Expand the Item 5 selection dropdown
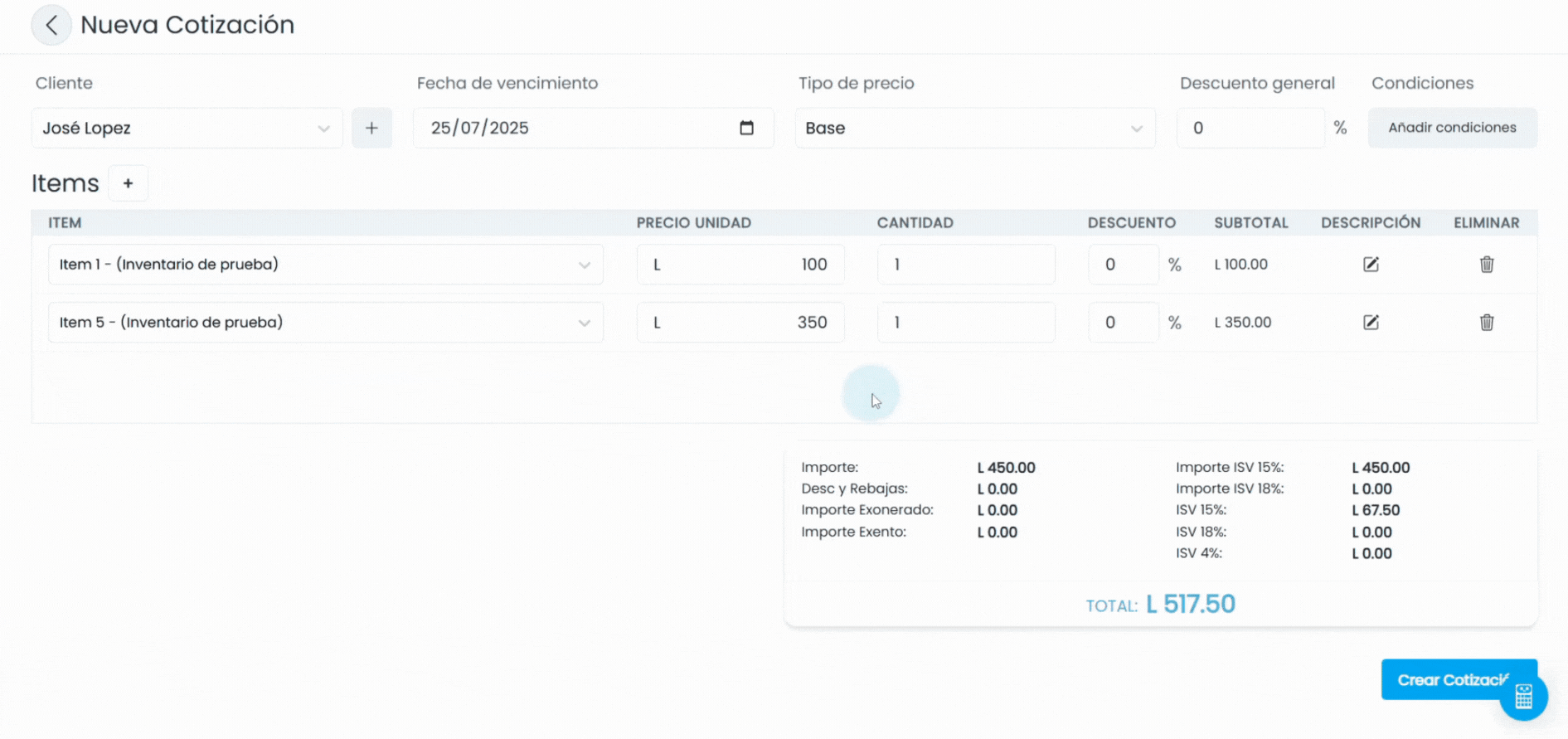Screen dimensions: 1568x739 pyautogui.click(x=326, y=322)
